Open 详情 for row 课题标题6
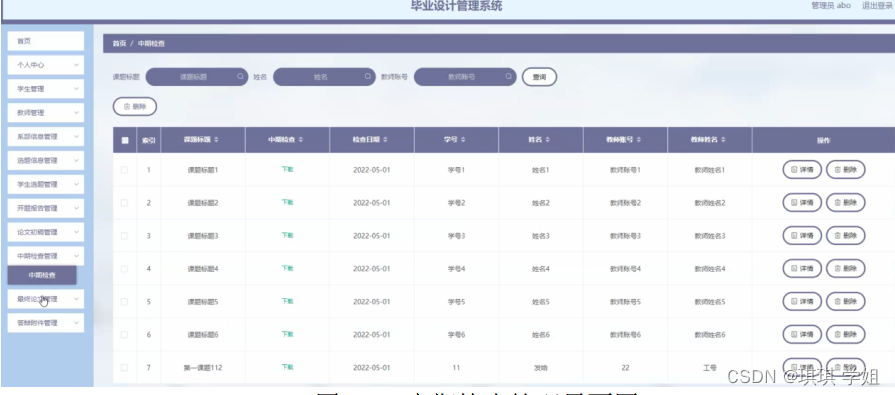The width and height of the screenshot is (895, 395). click(x=802, y=334)
